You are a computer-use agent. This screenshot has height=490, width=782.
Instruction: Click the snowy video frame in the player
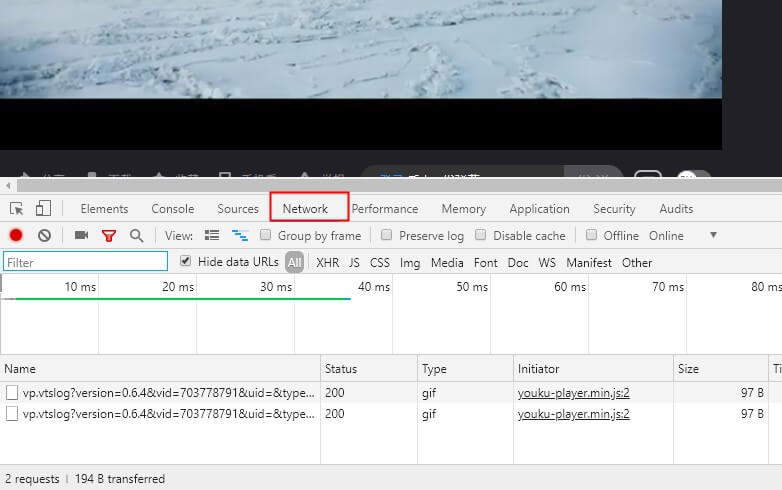click(x=361, y=49)
